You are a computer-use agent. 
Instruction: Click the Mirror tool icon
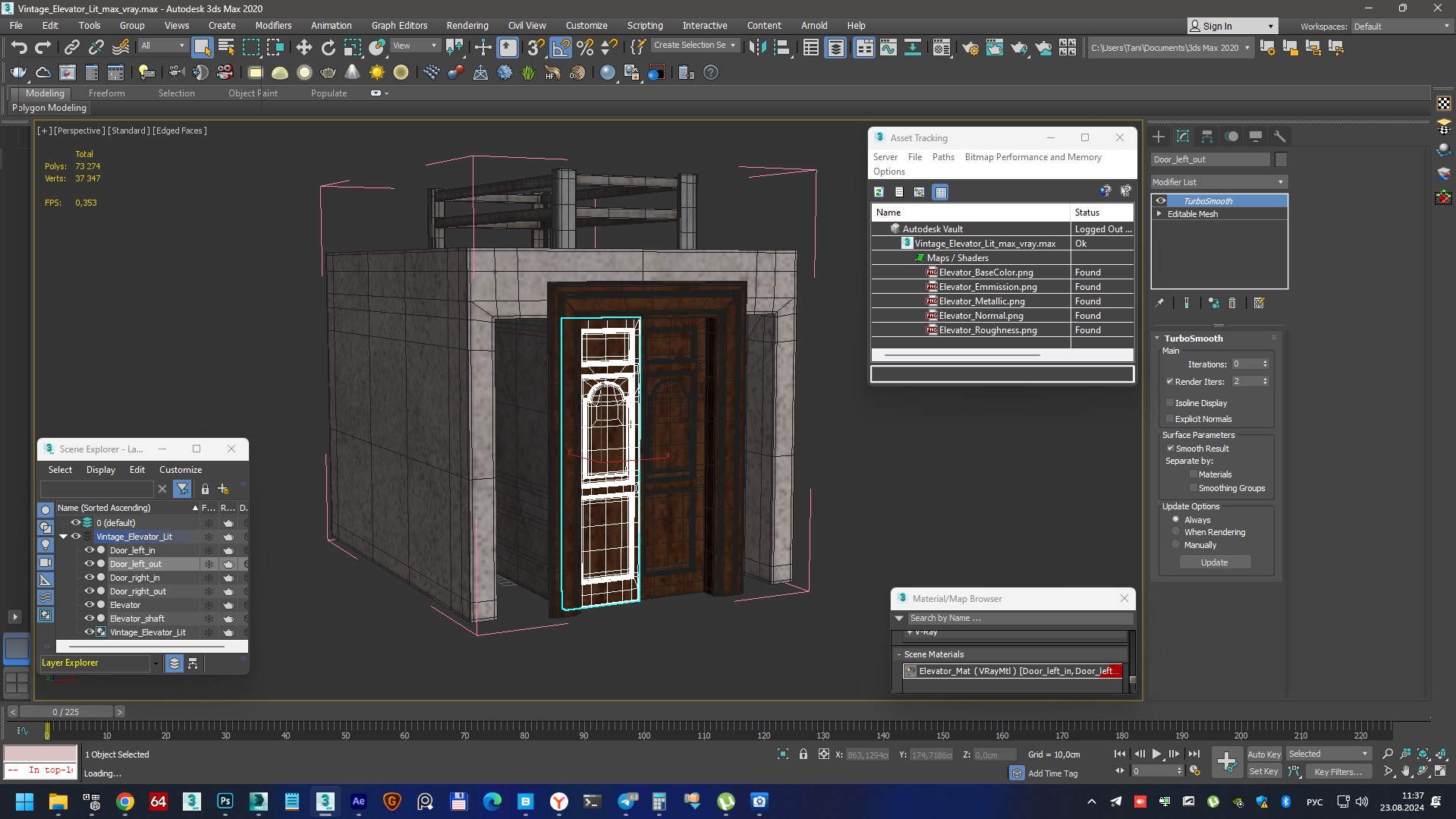tap(757, 48)
